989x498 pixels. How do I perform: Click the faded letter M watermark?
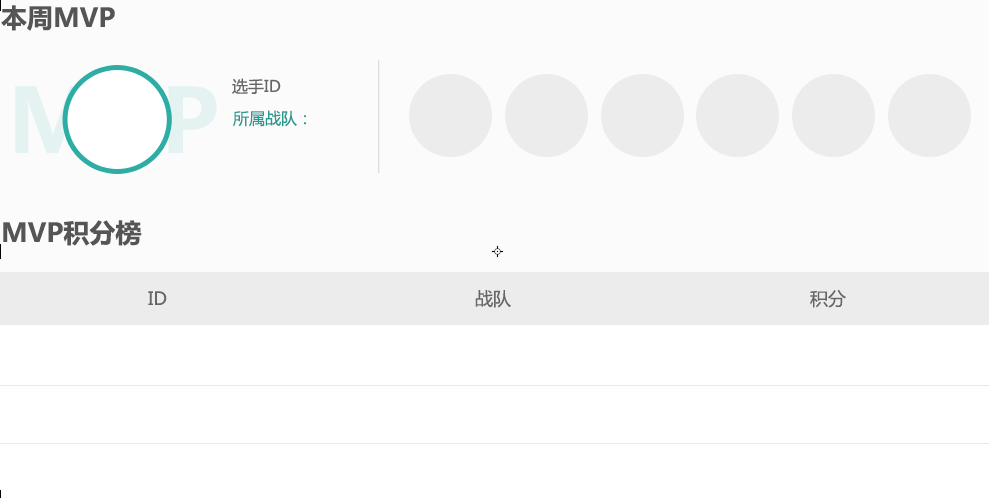click(36, 122)
